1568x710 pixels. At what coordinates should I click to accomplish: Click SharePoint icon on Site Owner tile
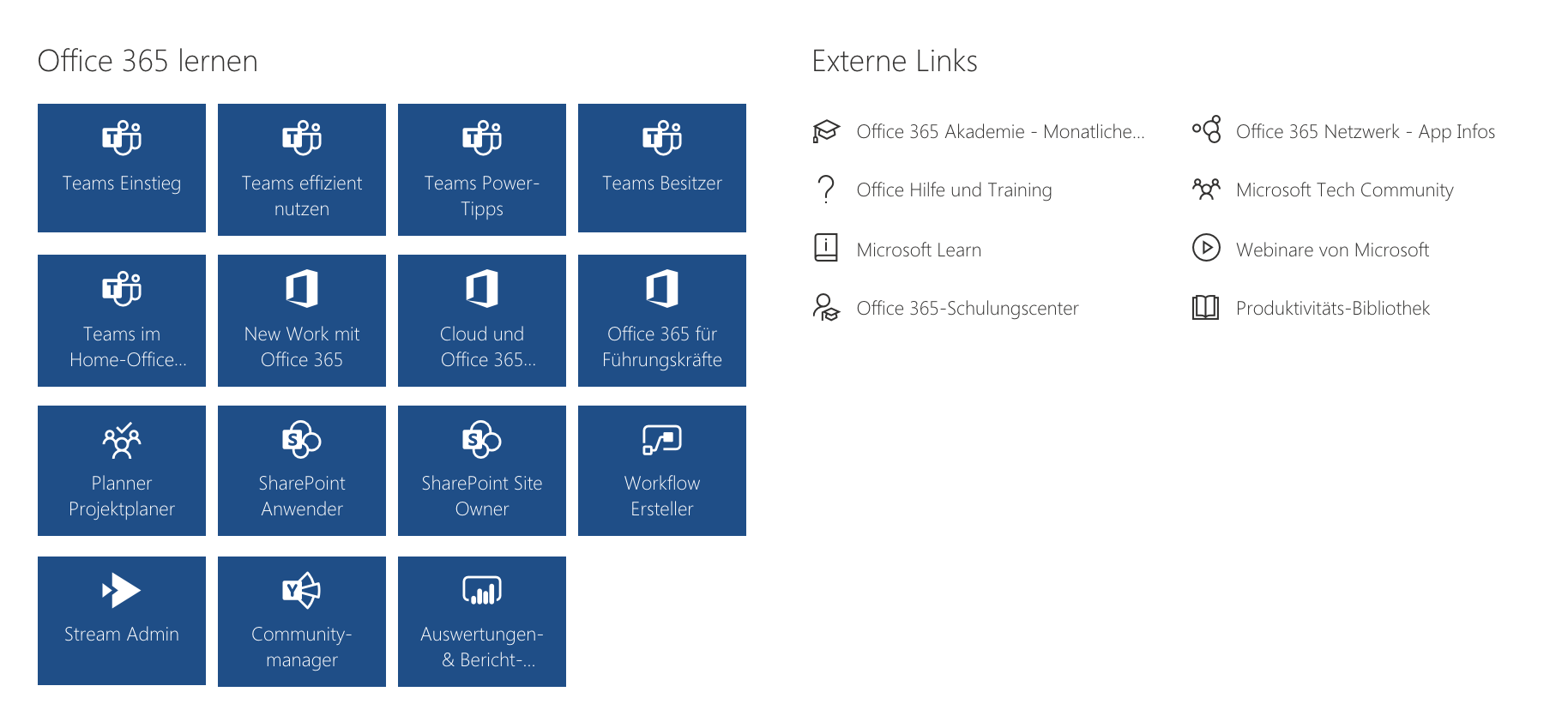(x=482, y=439)
